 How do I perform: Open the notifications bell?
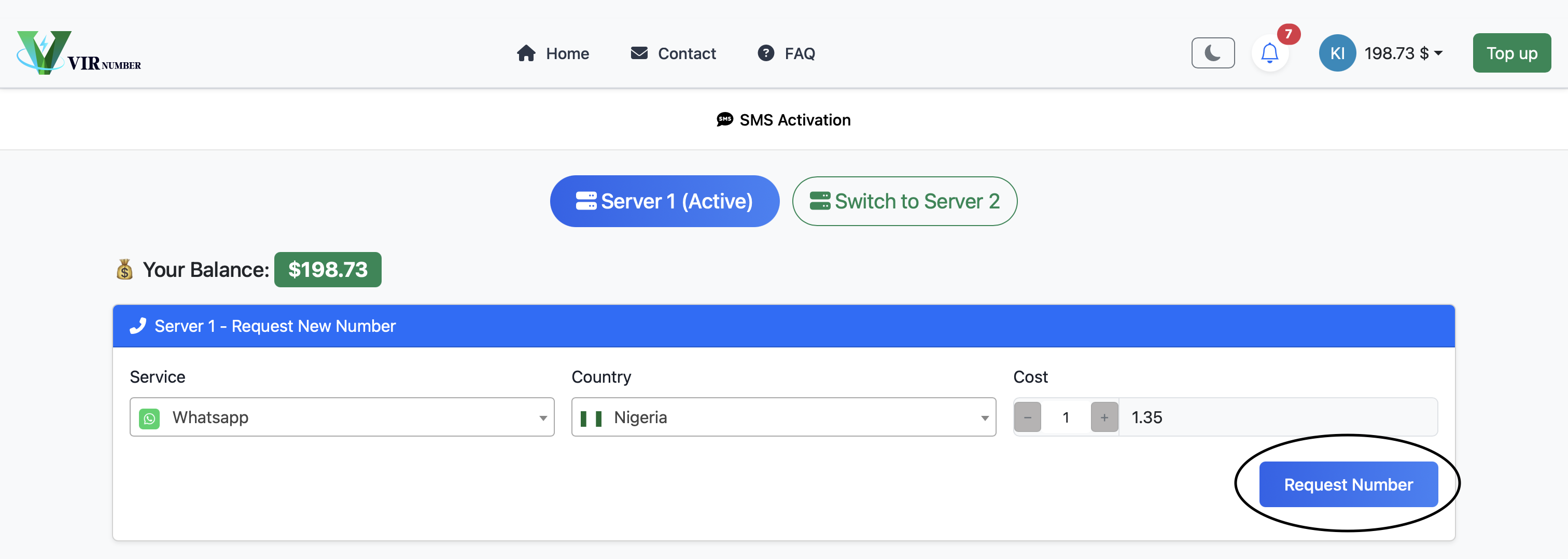(x=1269, y=53)
